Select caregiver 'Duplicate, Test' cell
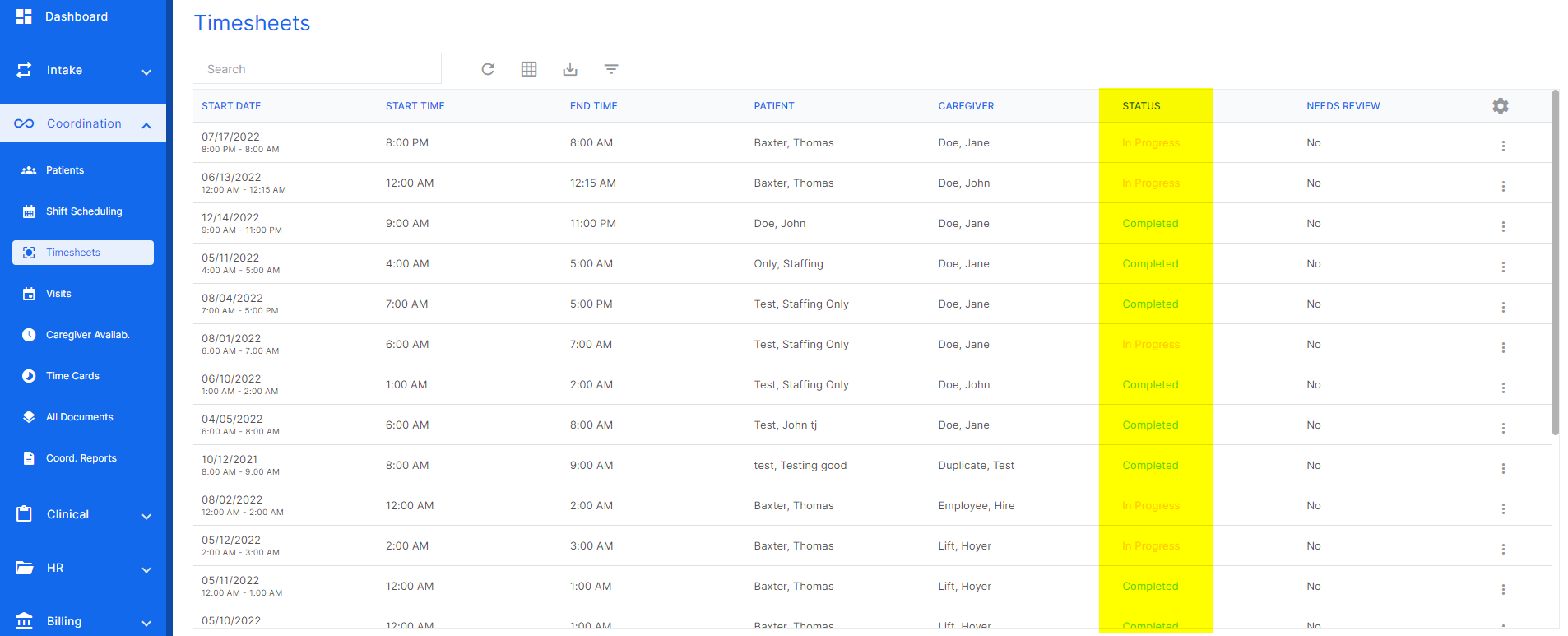The height and width of the screenshot is (636, 1568). [976, 466]
